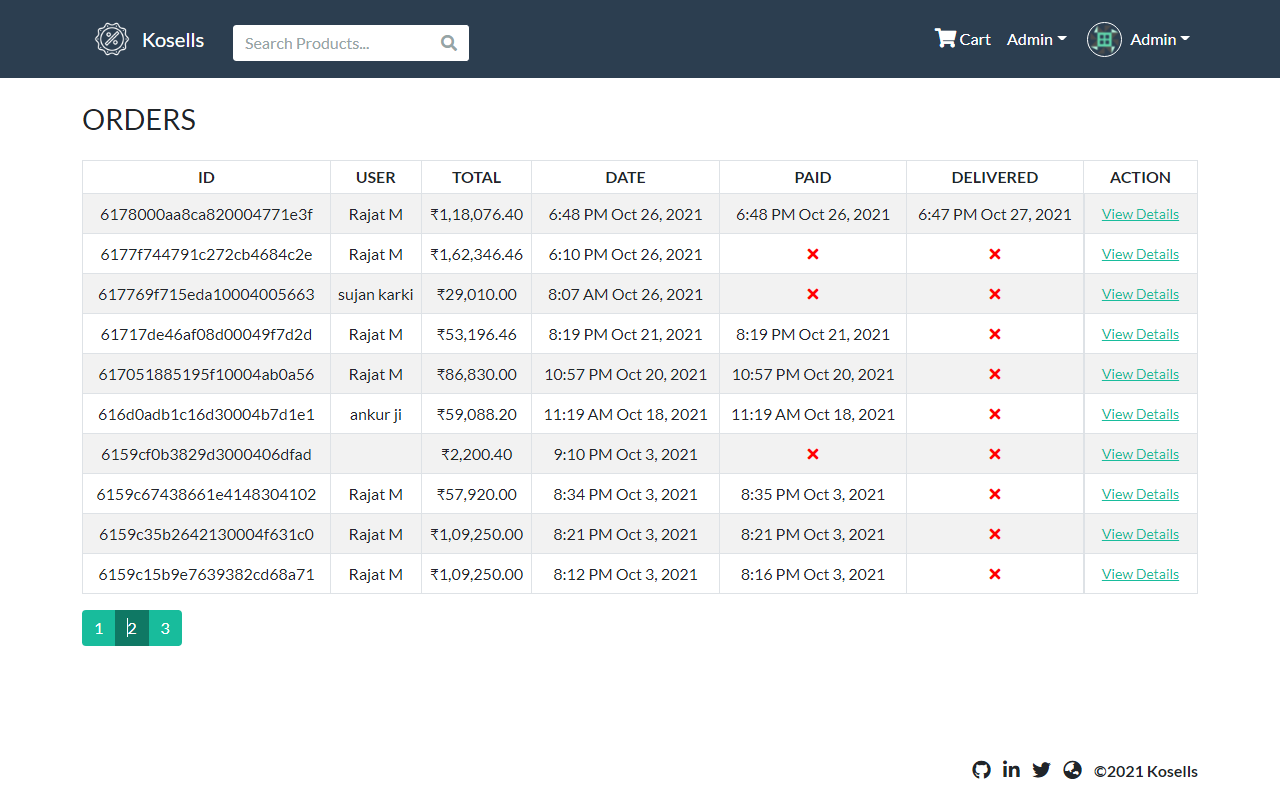
Task: Click total ₹1,18,076.40
Action: (x=476, y=214)
